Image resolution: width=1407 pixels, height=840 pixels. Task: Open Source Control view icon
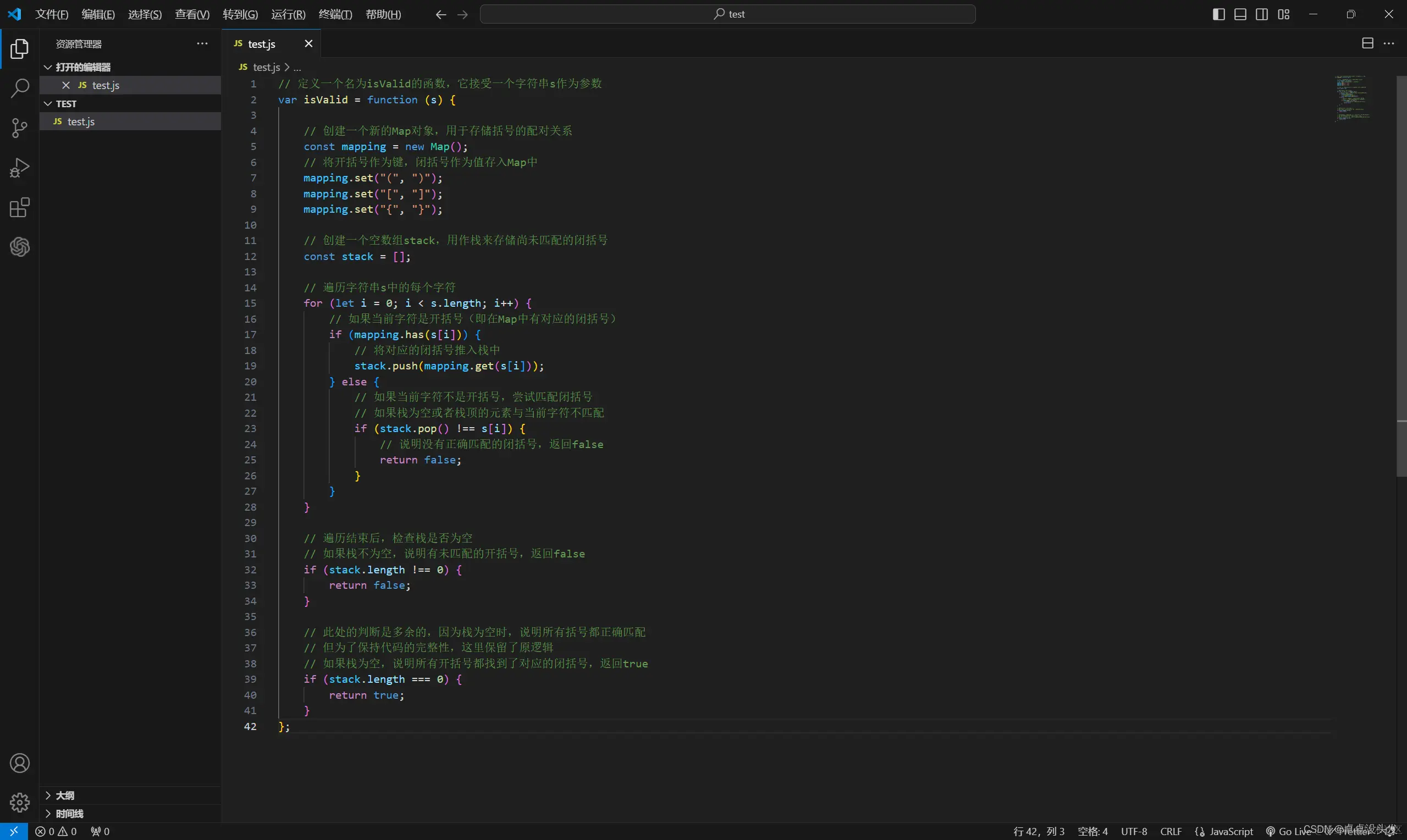tap(20, 128)
